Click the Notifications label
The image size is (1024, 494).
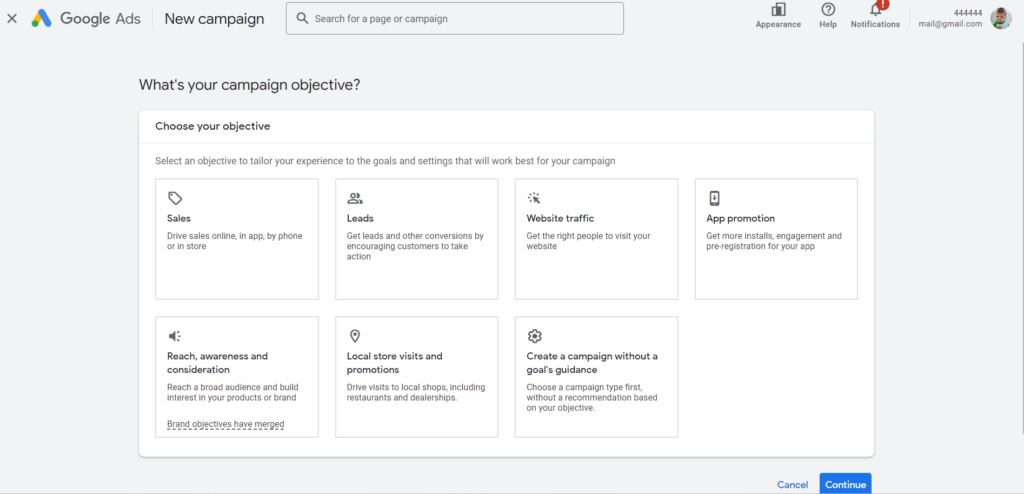875,24
